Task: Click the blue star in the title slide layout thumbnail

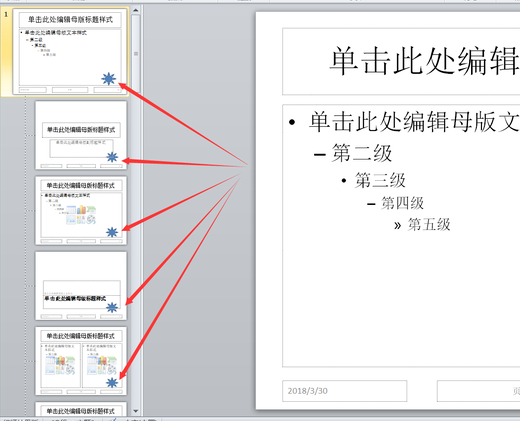Action: [112, 157]
